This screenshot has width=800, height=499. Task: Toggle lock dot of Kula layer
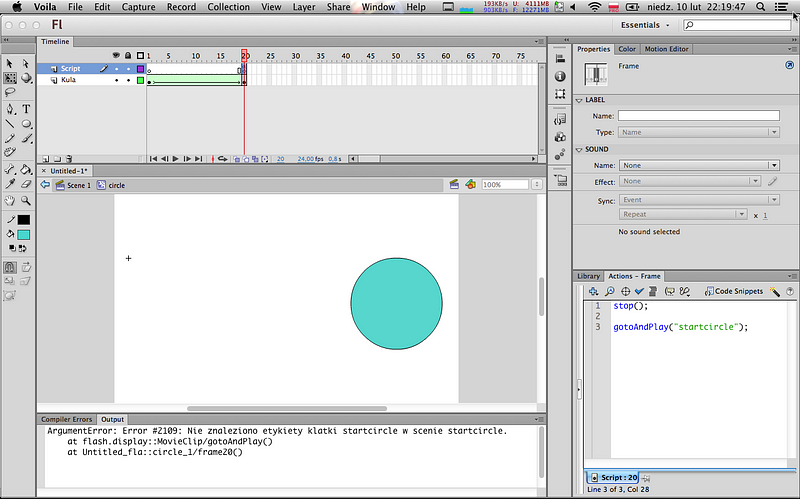pos(128,80)
